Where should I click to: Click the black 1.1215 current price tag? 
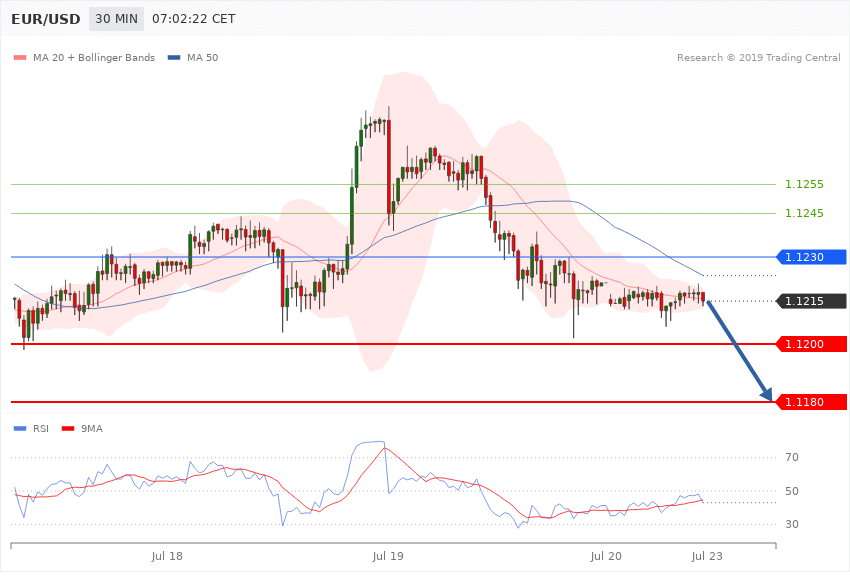coord(812,301)
